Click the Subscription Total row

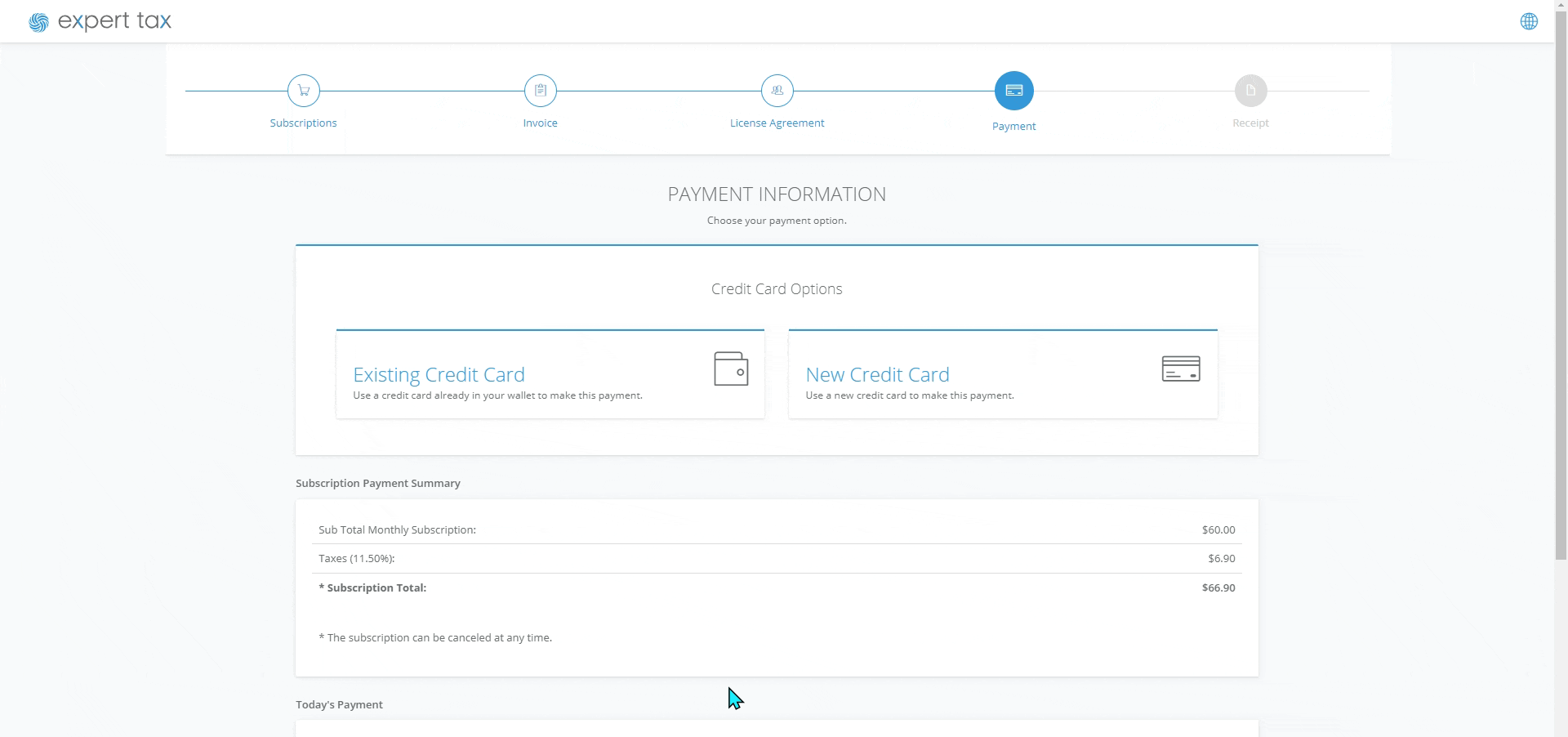776,587
